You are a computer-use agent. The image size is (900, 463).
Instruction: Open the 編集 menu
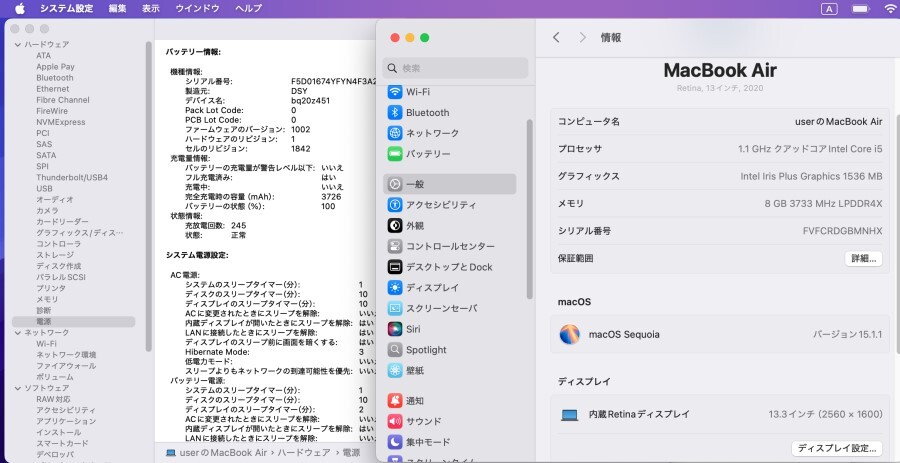tap(117, 9)
